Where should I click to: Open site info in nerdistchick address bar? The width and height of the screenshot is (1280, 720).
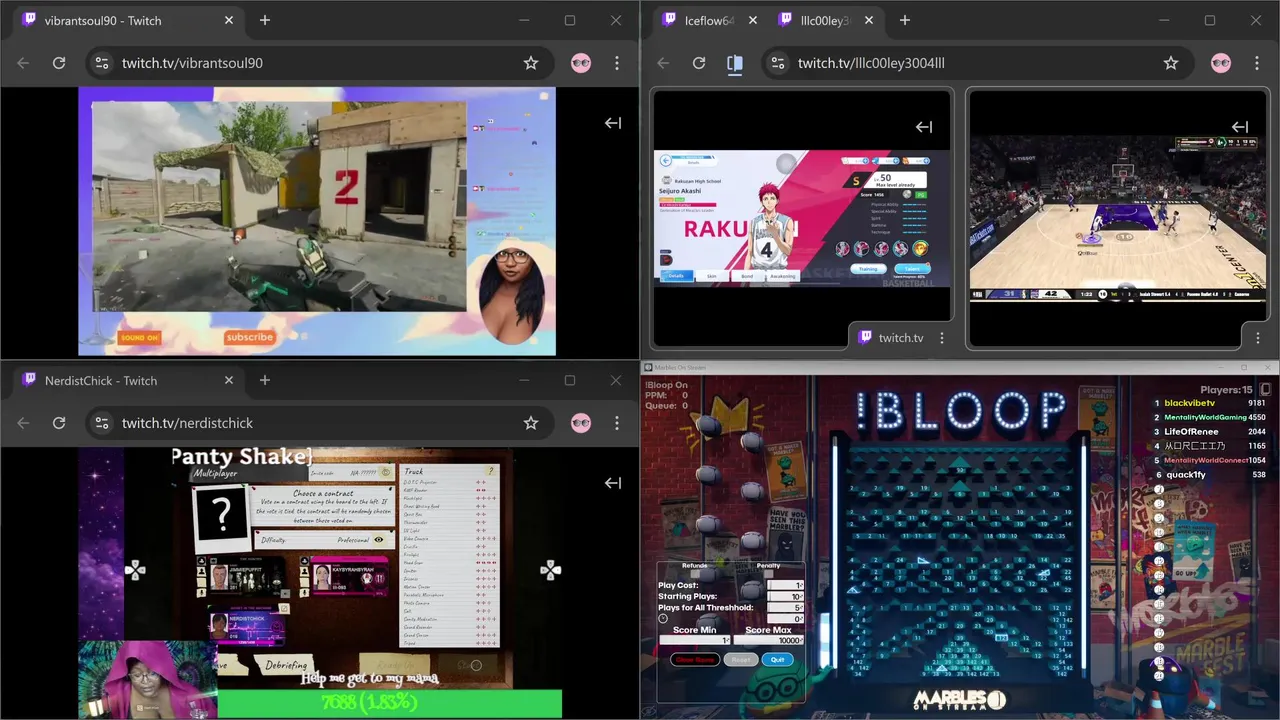tap(101, 423)
